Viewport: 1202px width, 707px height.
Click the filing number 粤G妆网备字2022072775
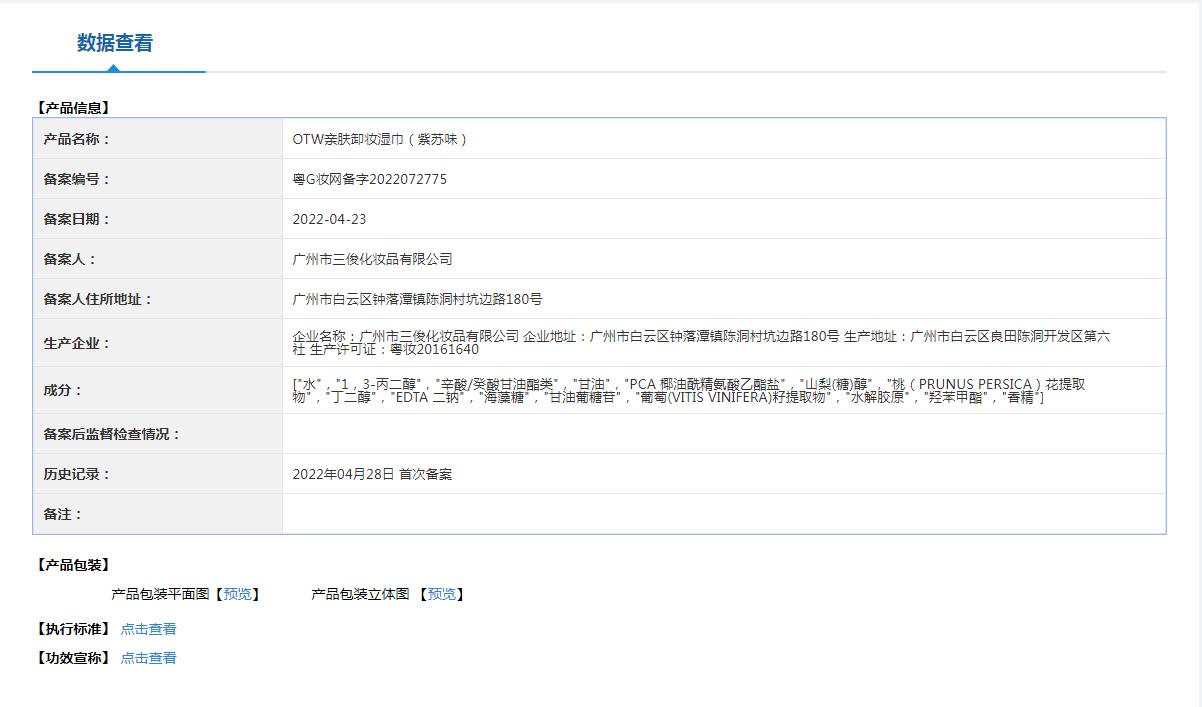pos(369,179)
